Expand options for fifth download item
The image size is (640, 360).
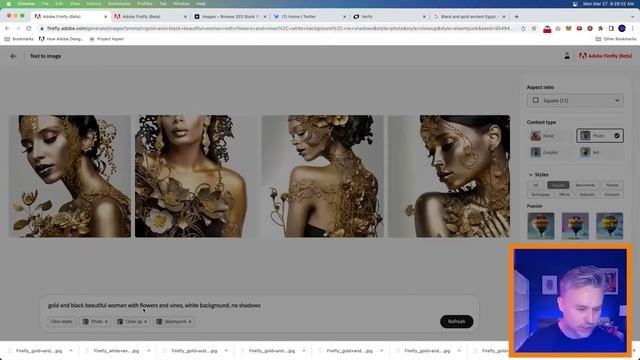click(382, 351)
